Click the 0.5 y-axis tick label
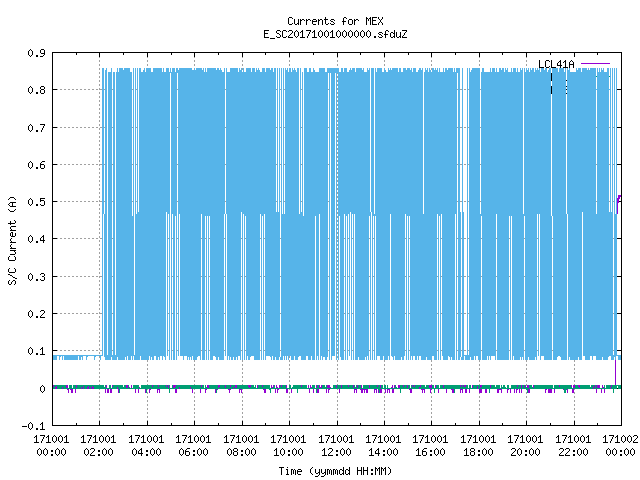This screenshot has height=480, width=640. 36,202
